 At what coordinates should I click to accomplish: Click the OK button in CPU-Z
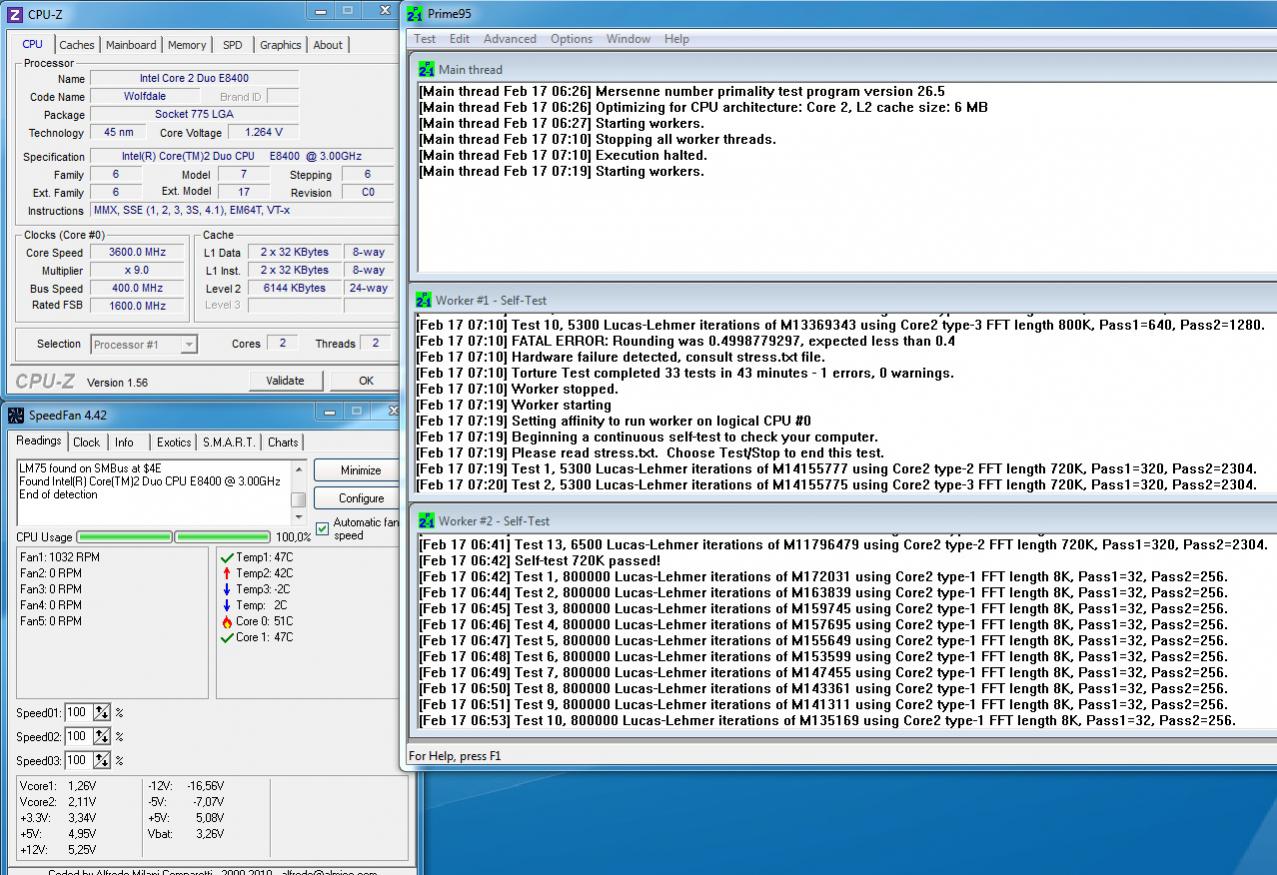pos(365,380)
